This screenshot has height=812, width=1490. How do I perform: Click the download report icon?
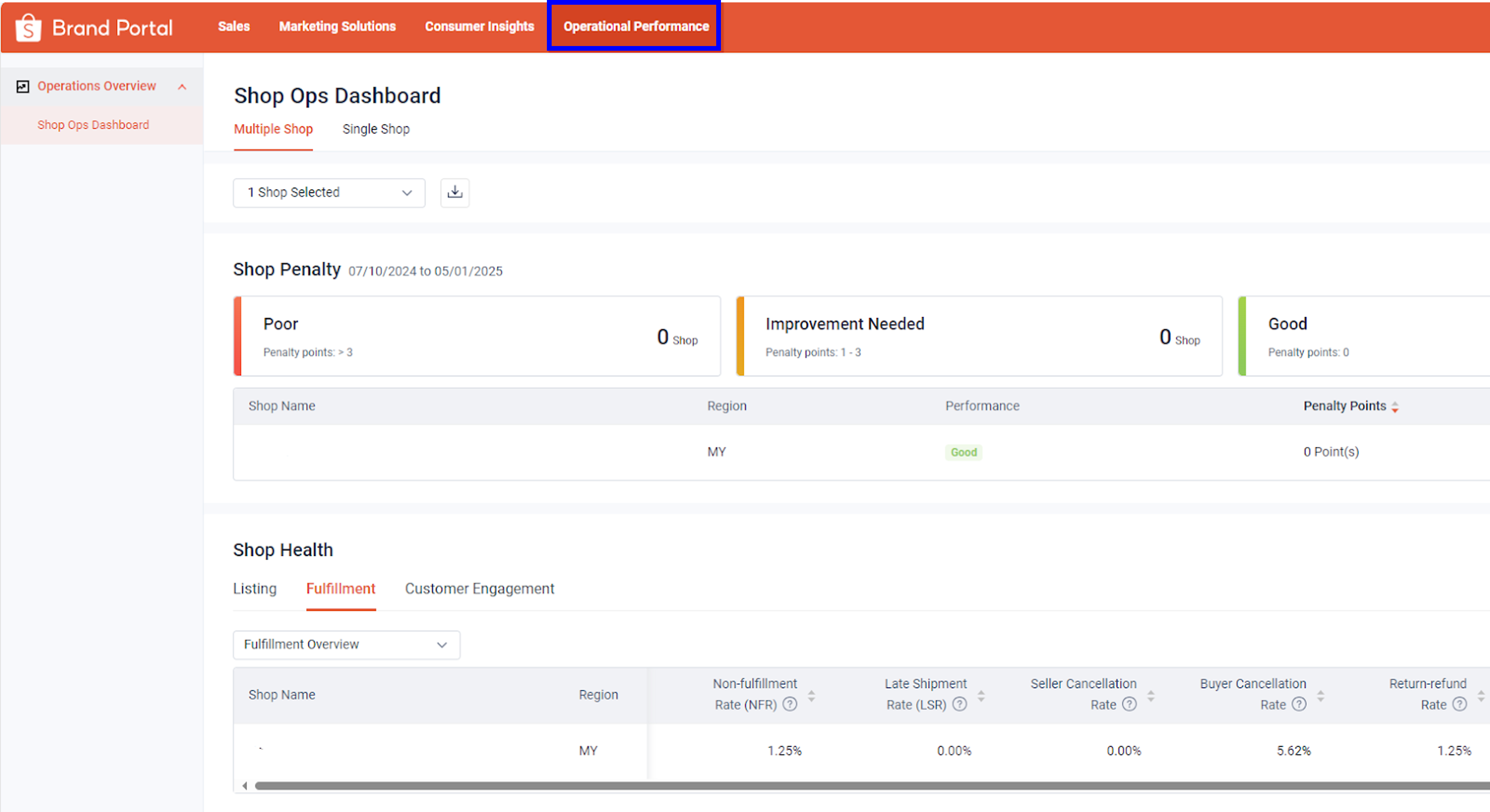455,193
